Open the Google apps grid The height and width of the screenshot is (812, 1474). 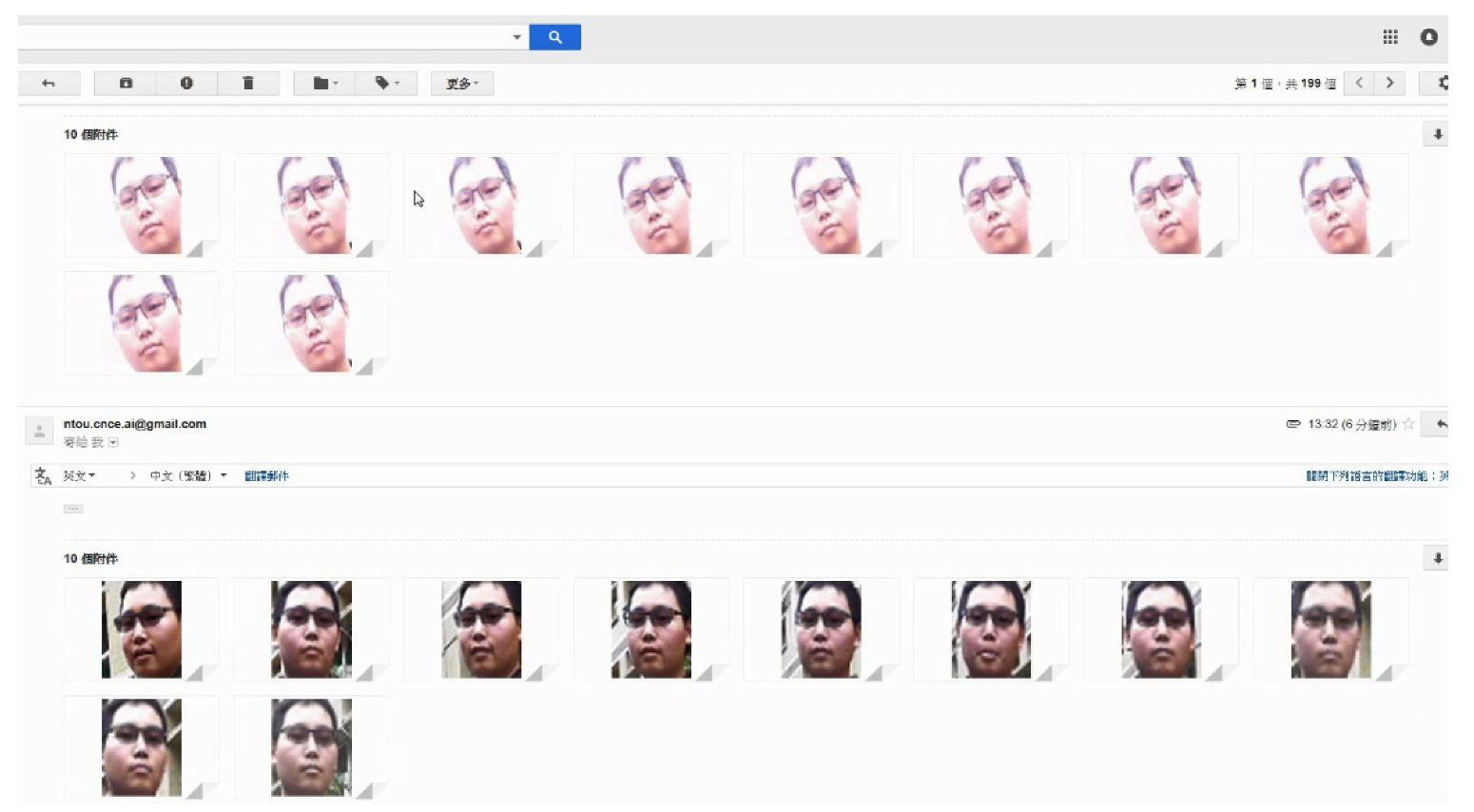coord(1390,37)
